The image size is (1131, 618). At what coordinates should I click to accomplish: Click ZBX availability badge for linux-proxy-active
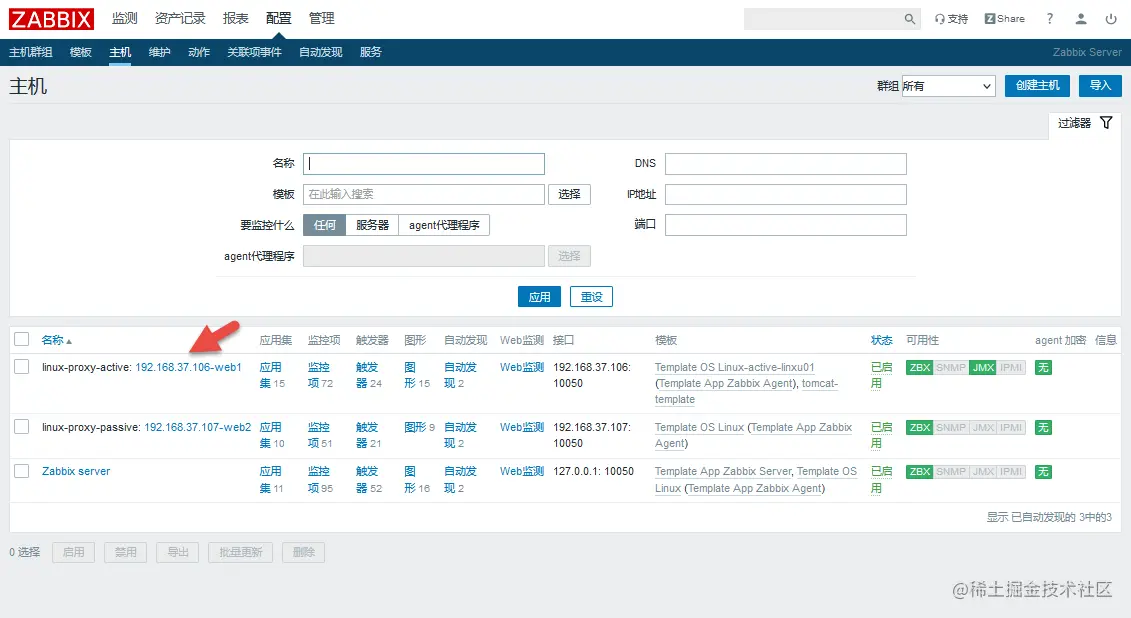tap(920, 368)
